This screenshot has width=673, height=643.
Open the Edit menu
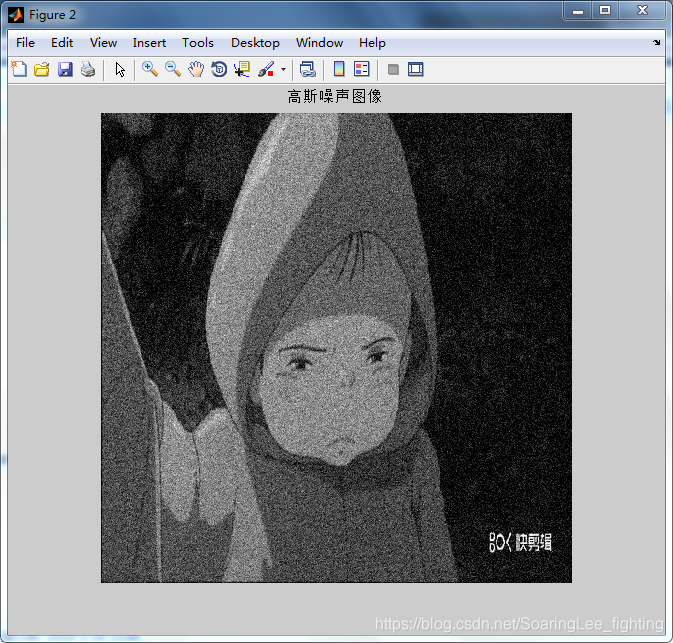click(x=62, y=43)
